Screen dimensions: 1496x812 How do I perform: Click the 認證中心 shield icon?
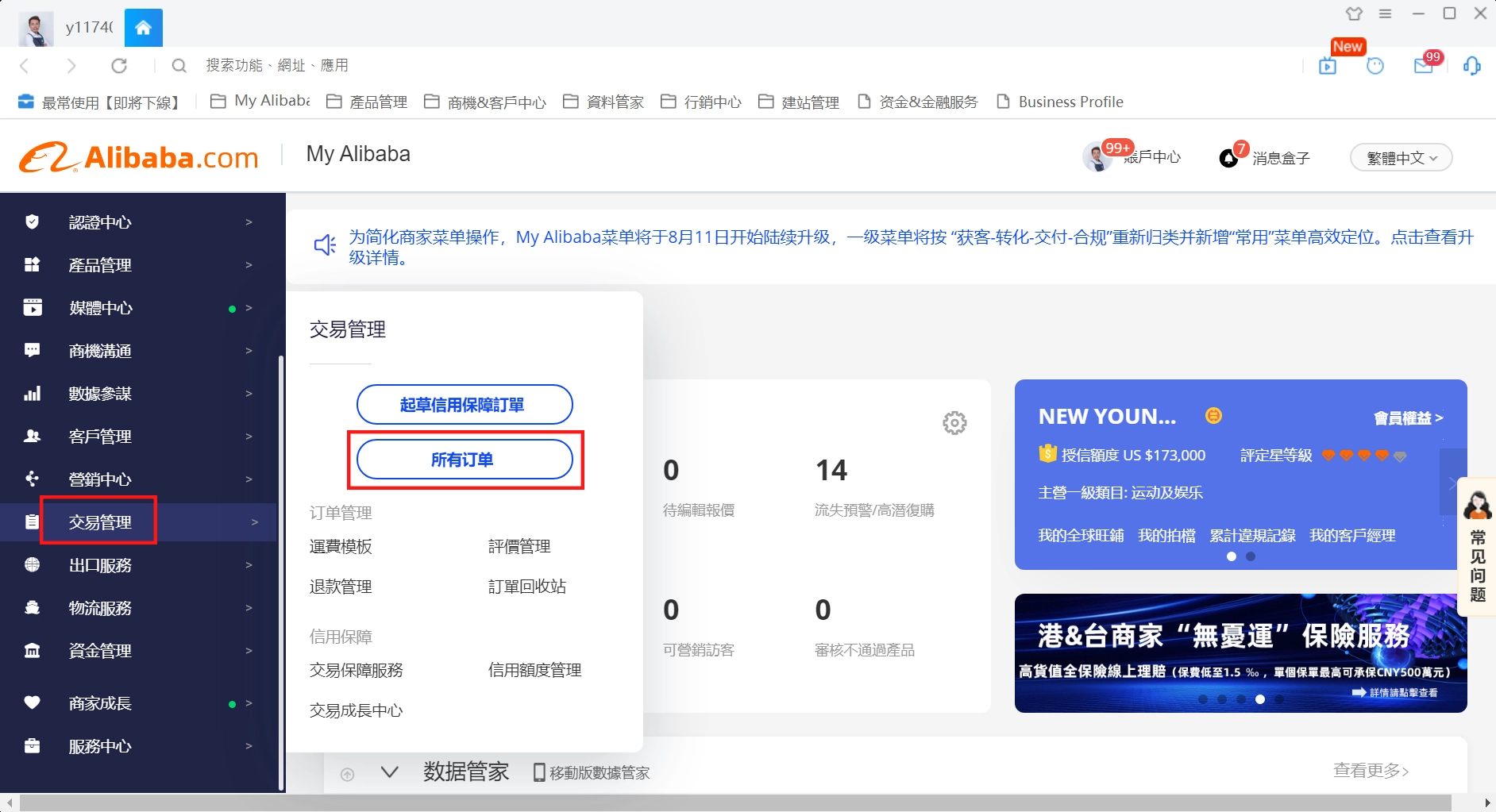point(32,222)
